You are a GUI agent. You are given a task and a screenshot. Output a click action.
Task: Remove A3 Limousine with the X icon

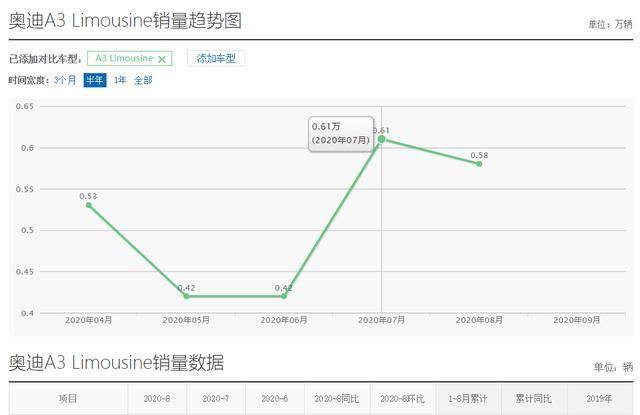pos(162,59)
